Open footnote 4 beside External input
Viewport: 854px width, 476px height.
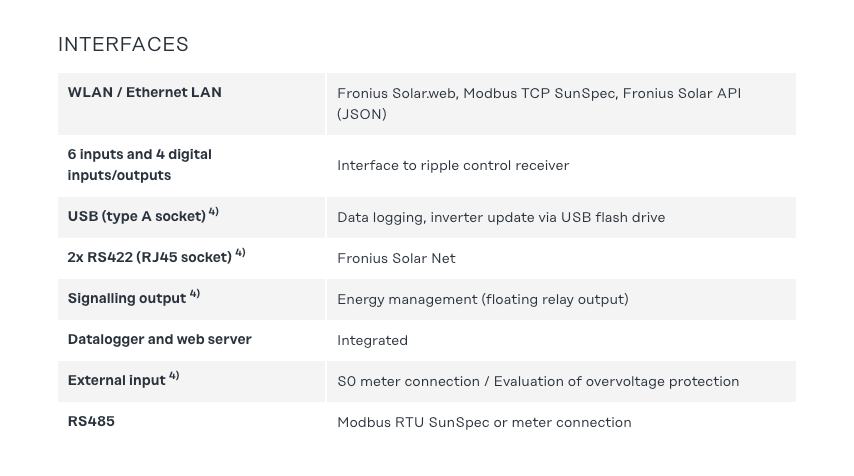(174, 376)
